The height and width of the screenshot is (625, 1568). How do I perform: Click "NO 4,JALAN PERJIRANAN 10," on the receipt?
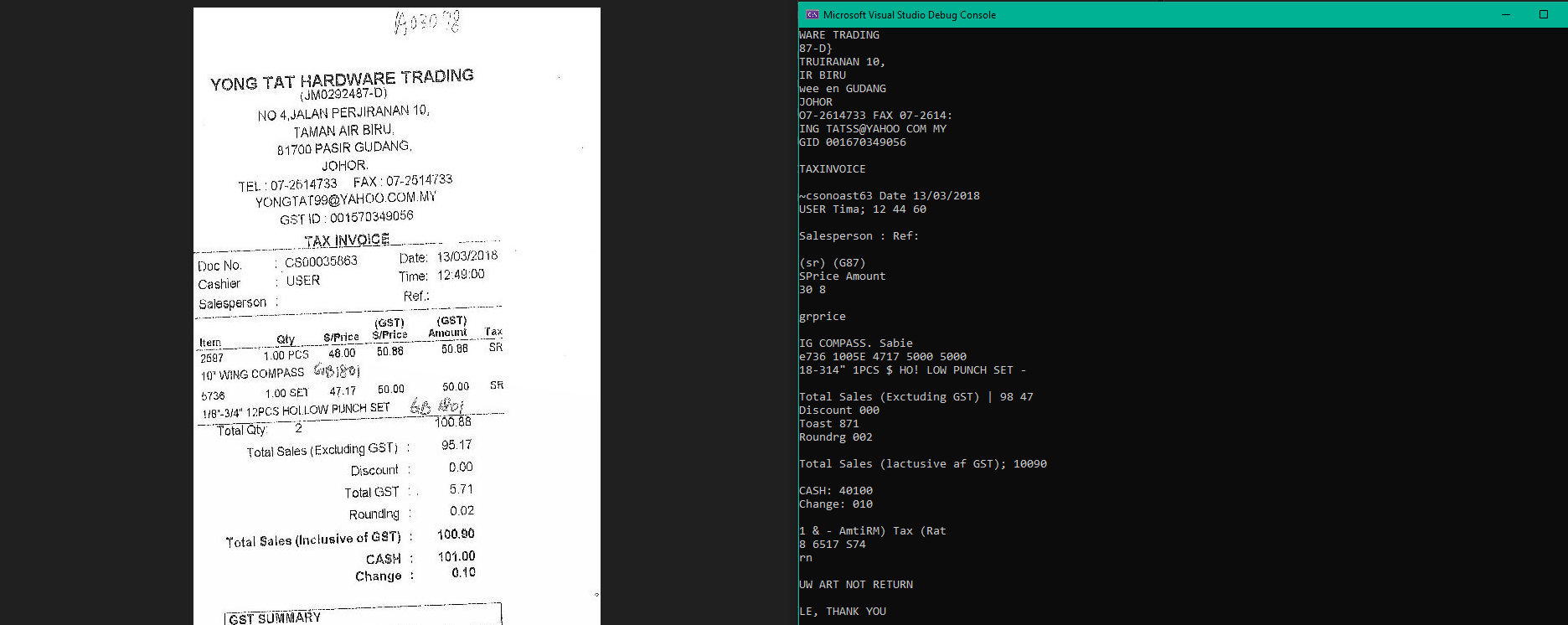343,113
